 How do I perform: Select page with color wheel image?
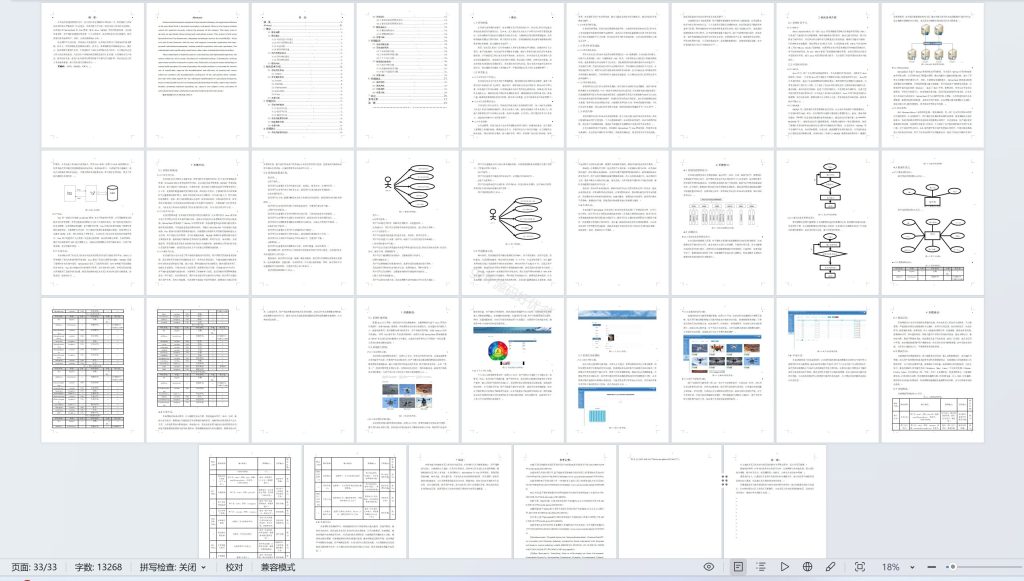click(x=513, y=370)
